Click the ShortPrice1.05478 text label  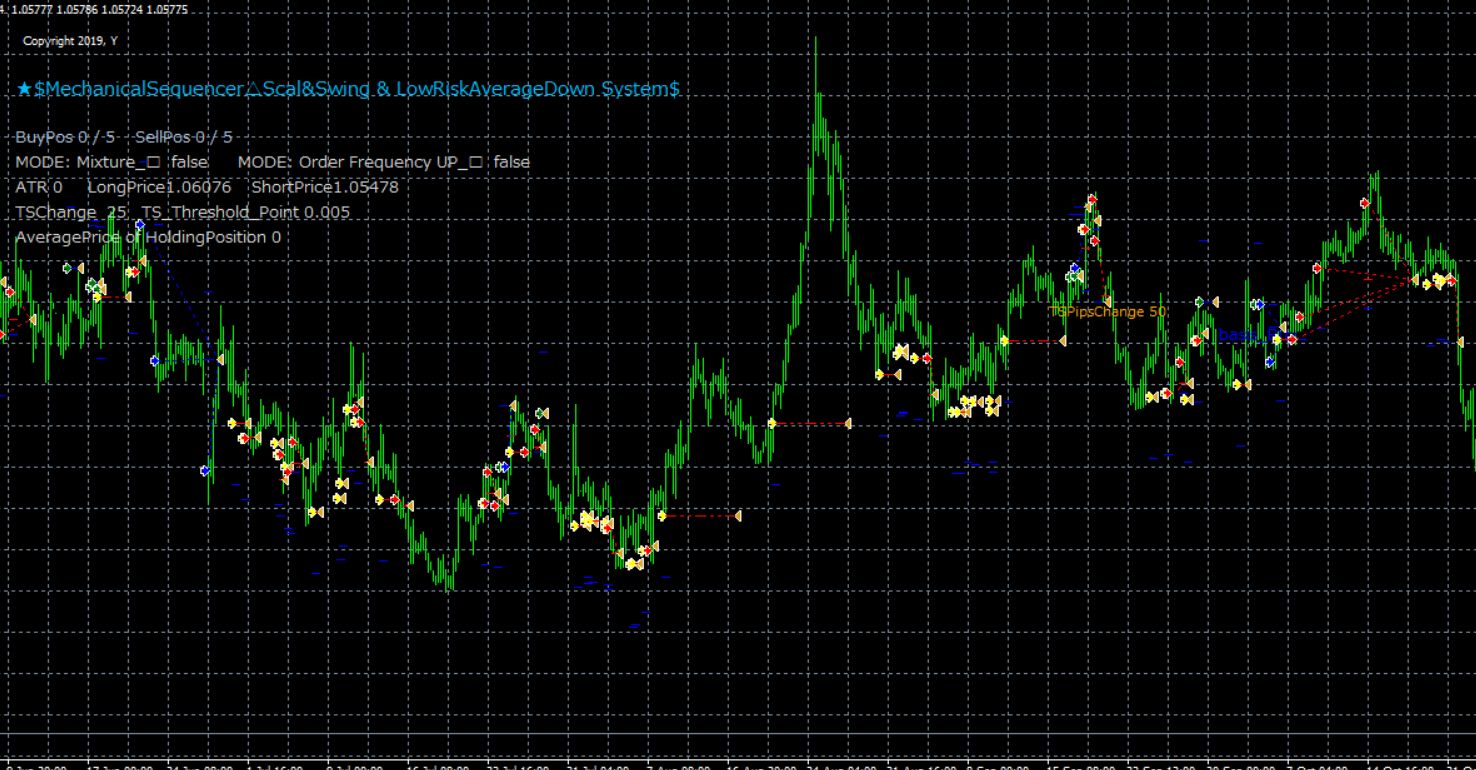325,187
